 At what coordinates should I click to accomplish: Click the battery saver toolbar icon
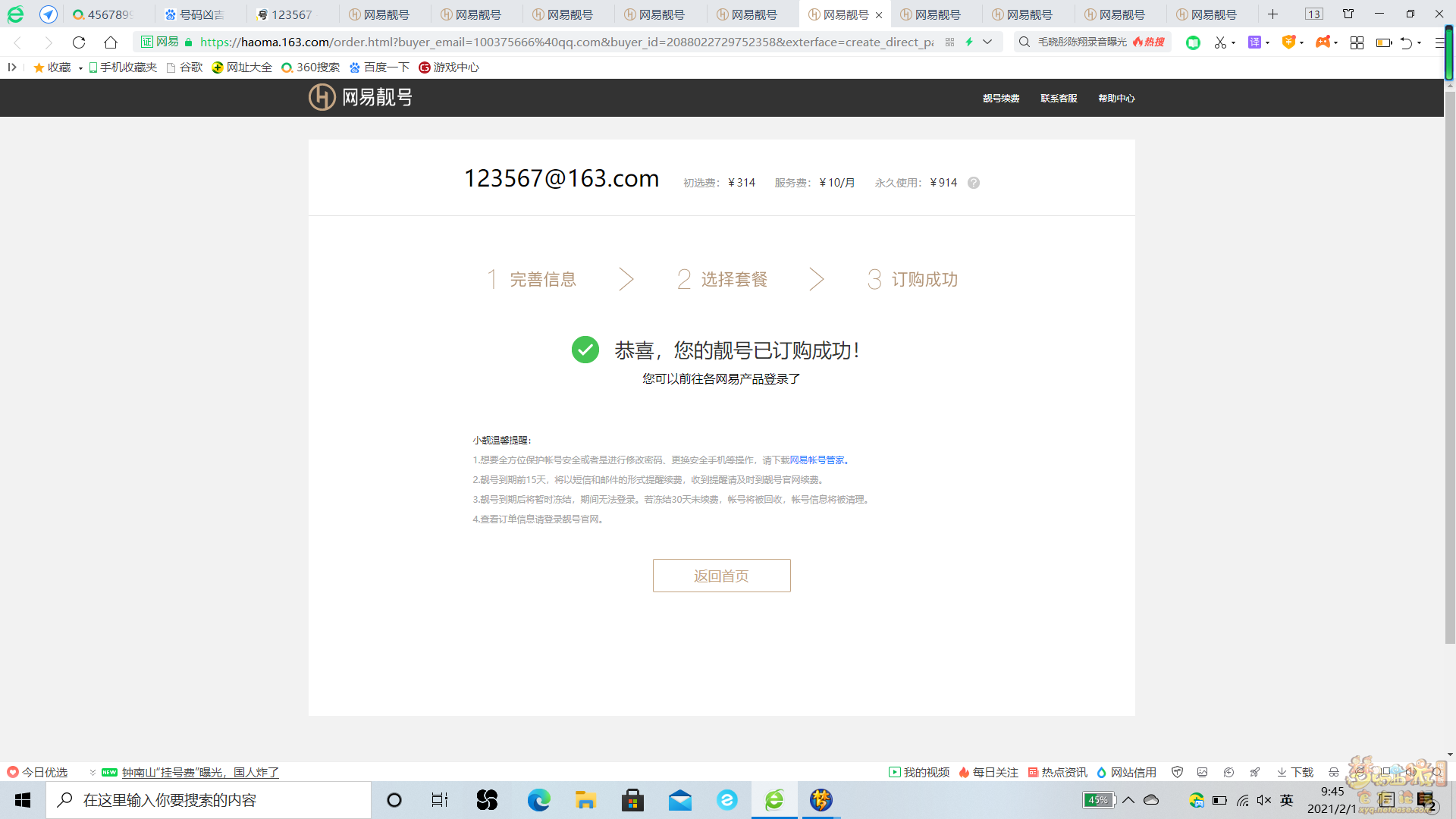point(1384,43)
